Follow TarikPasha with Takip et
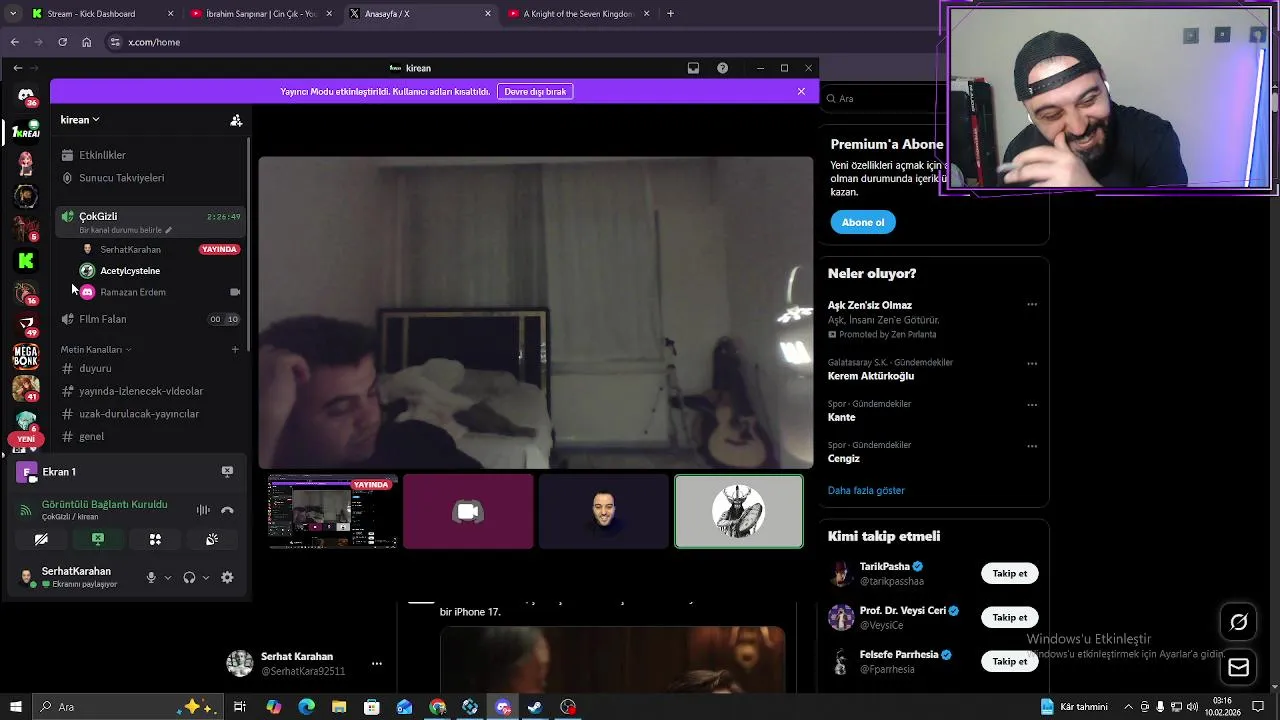This screenshot has height=720, width=1280. coord(1010,574)
